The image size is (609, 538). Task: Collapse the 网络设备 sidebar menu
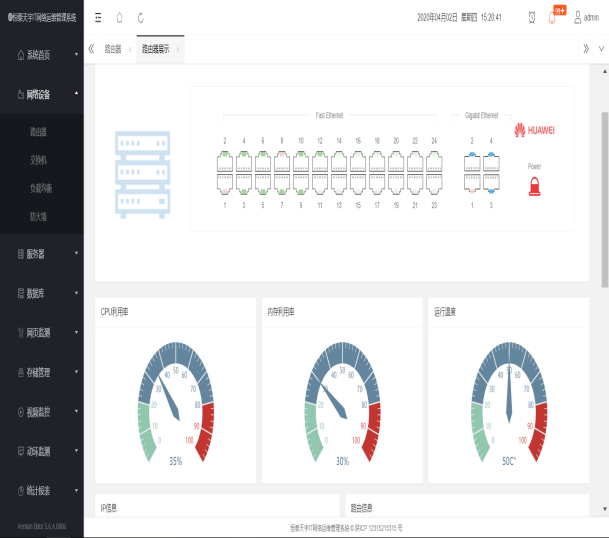point(42,94)
